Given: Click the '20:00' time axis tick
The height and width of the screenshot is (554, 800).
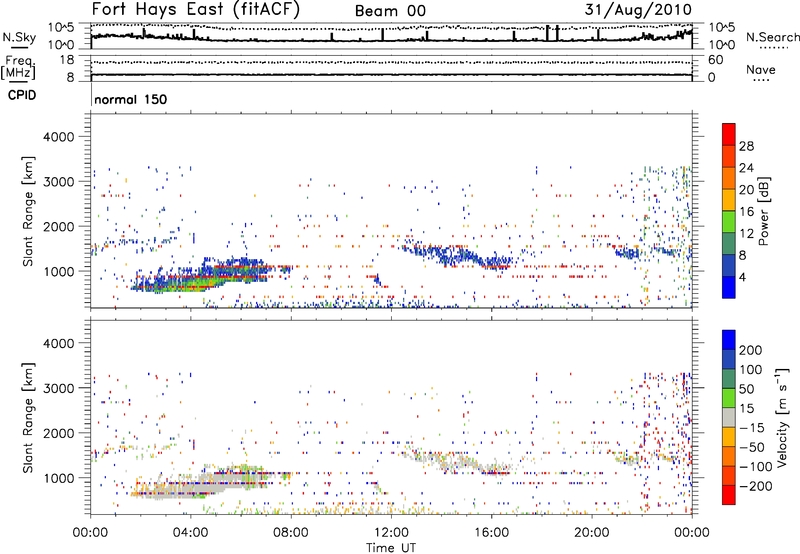Looking at the screenshot, I should pos(592,533).
